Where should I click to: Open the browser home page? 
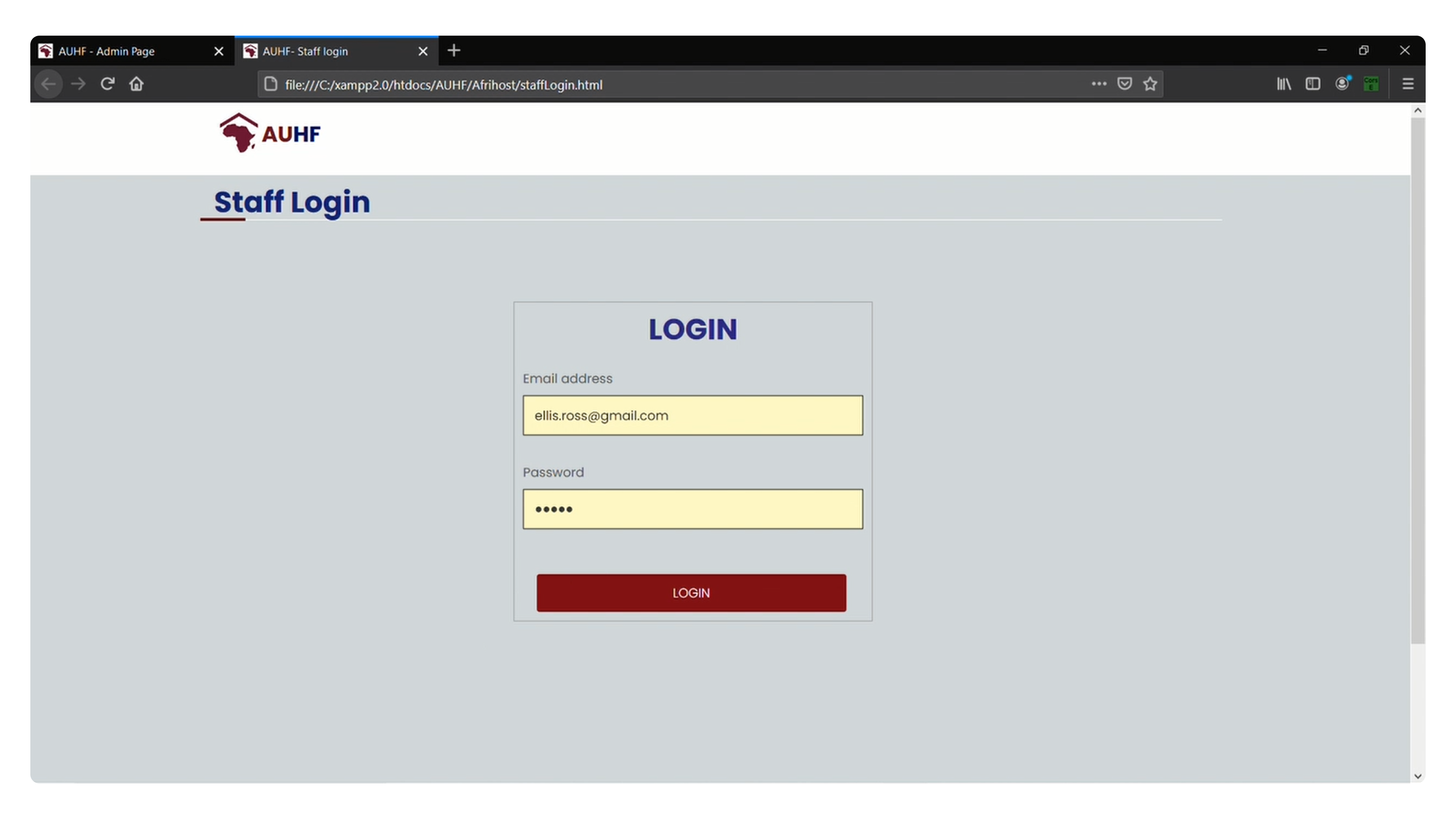coord(136,84)
